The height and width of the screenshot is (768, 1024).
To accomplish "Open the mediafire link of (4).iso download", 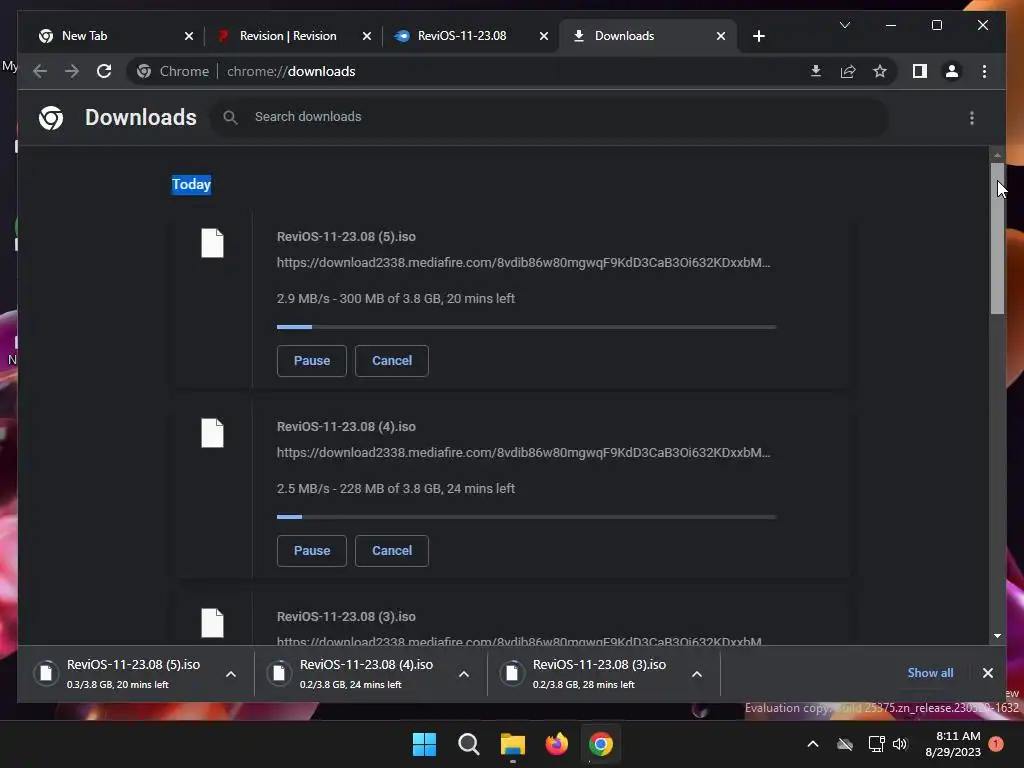I will 523,453.
